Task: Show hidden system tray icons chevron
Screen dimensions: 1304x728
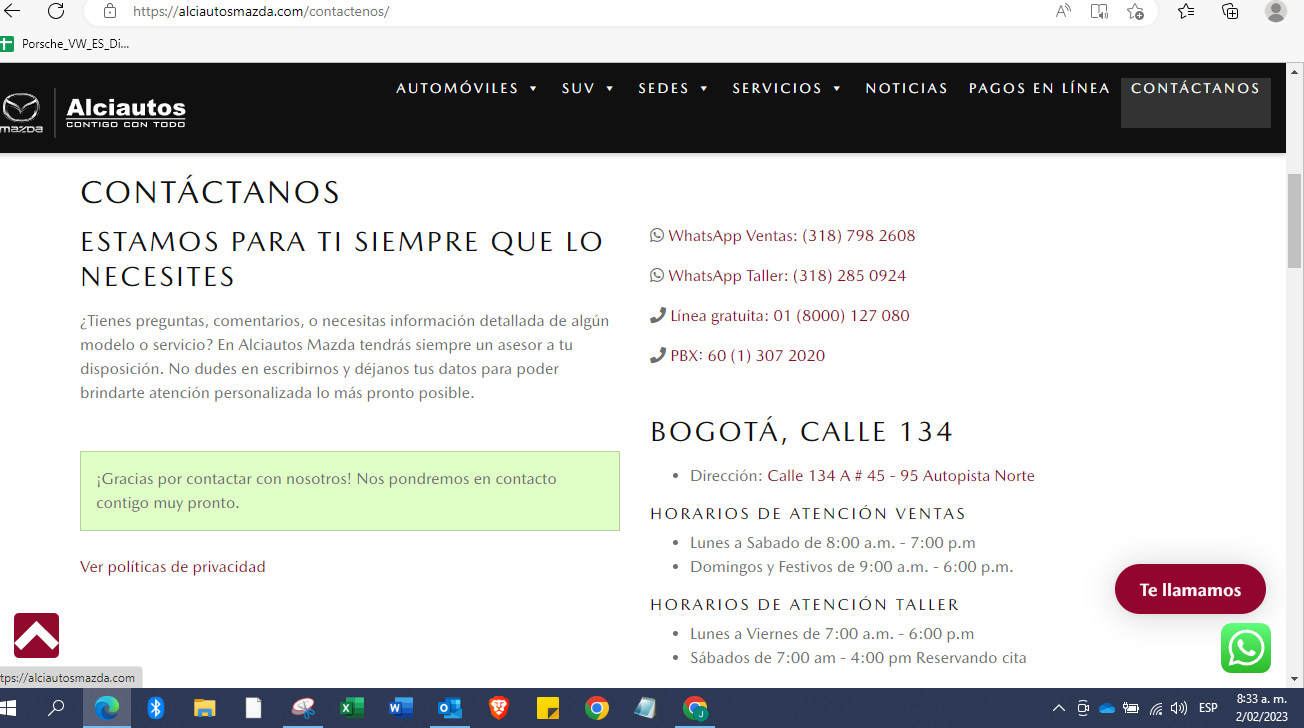Action: (1058, 708)
